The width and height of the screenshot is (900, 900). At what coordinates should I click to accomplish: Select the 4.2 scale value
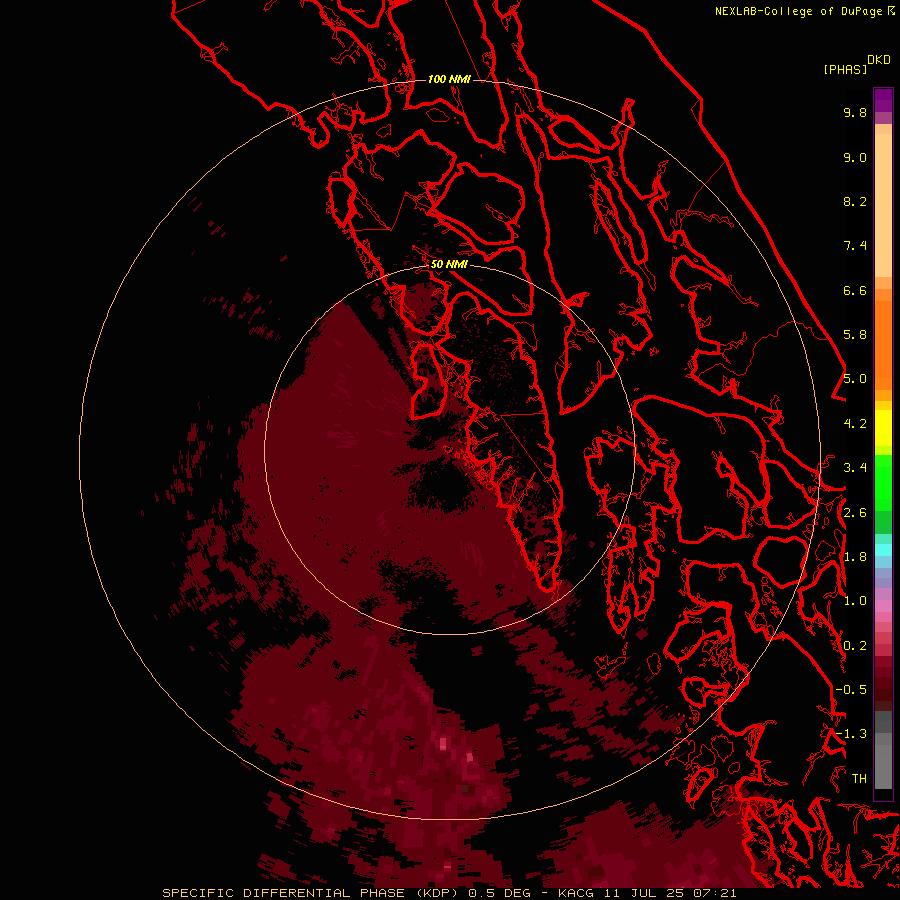[x=855, y=424]
